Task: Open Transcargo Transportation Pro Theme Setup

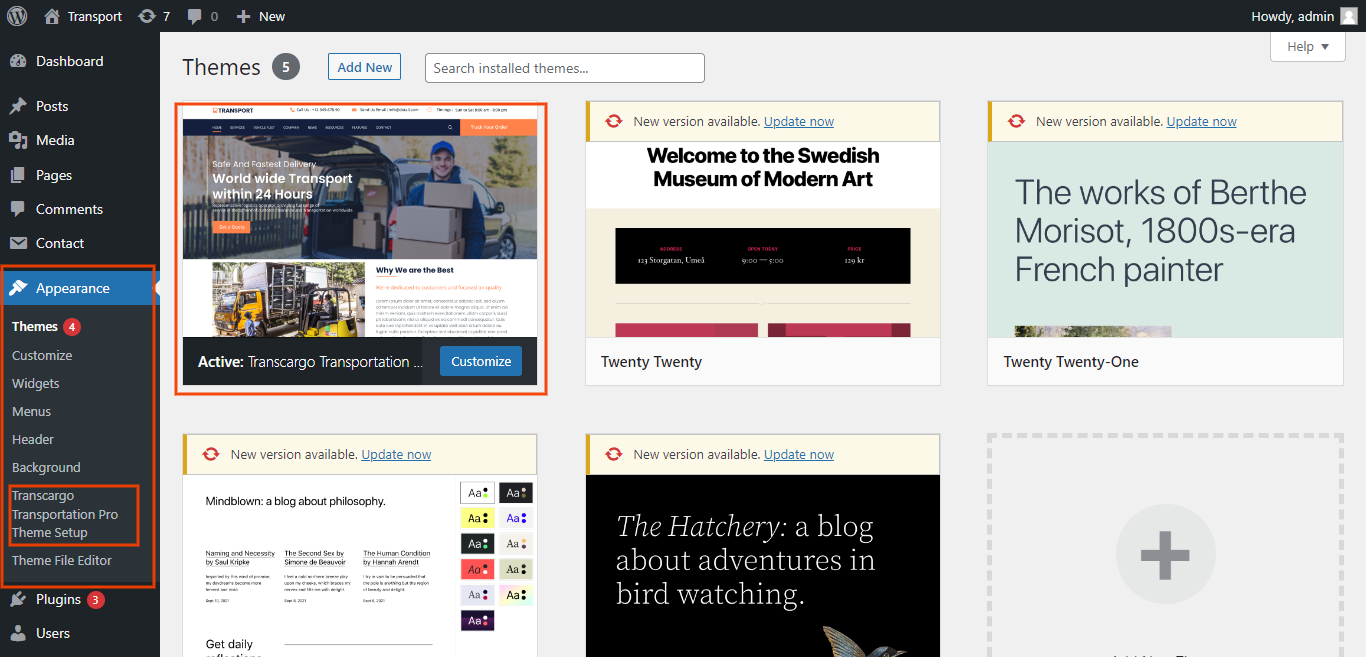Action: 65,514
